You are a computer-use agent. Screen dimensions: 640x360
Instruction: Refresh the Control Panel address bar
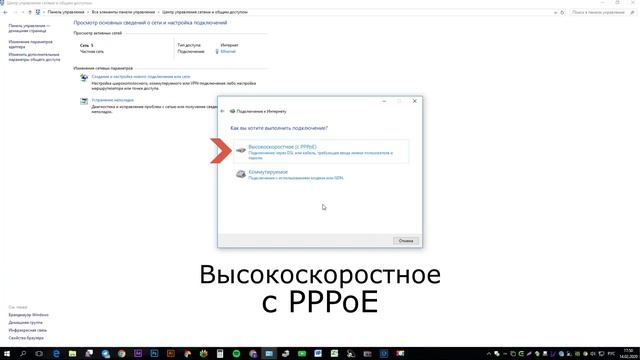point(562,13)
